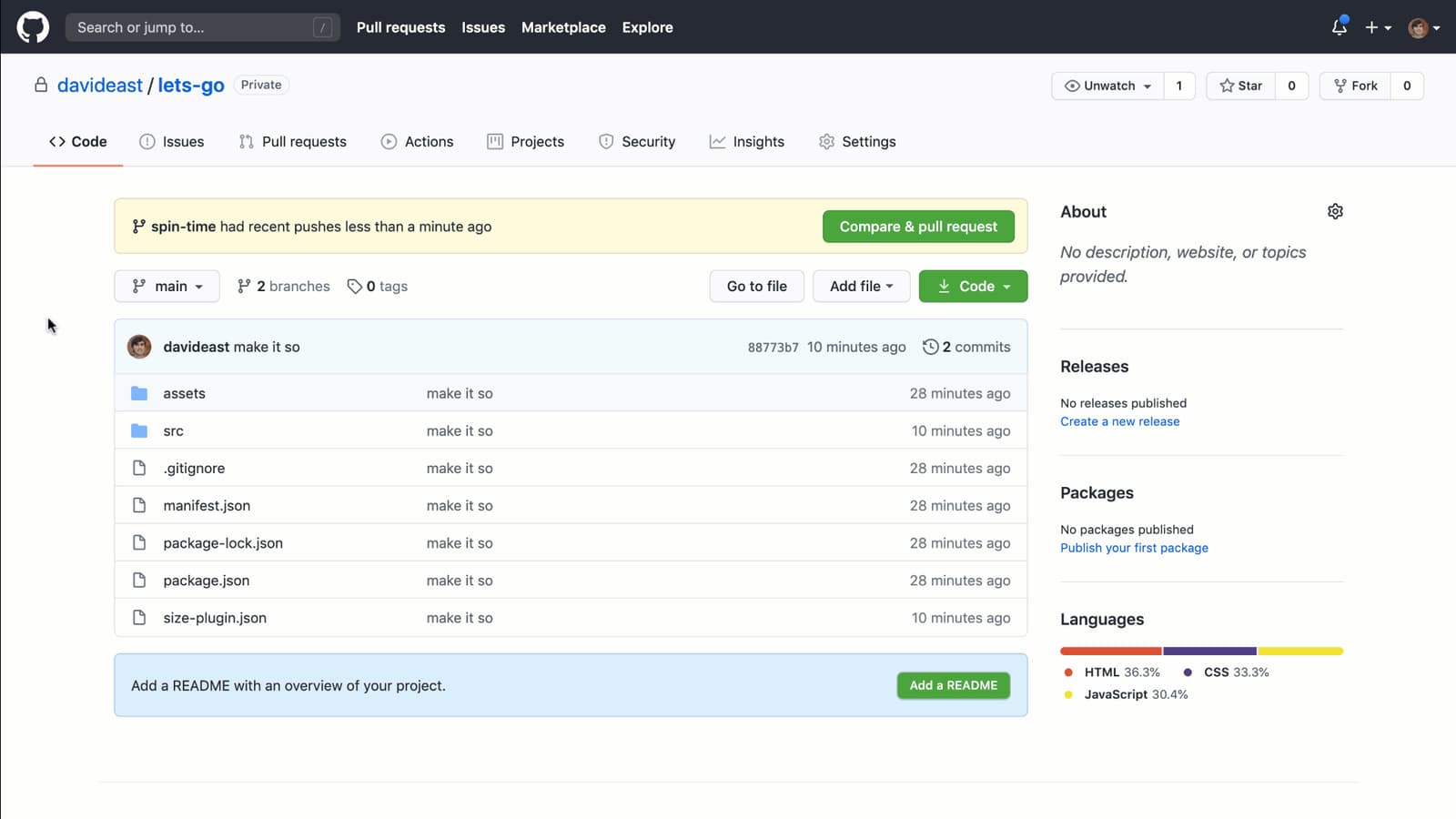Open Explore in the top navigation

(x=648, y=27)
